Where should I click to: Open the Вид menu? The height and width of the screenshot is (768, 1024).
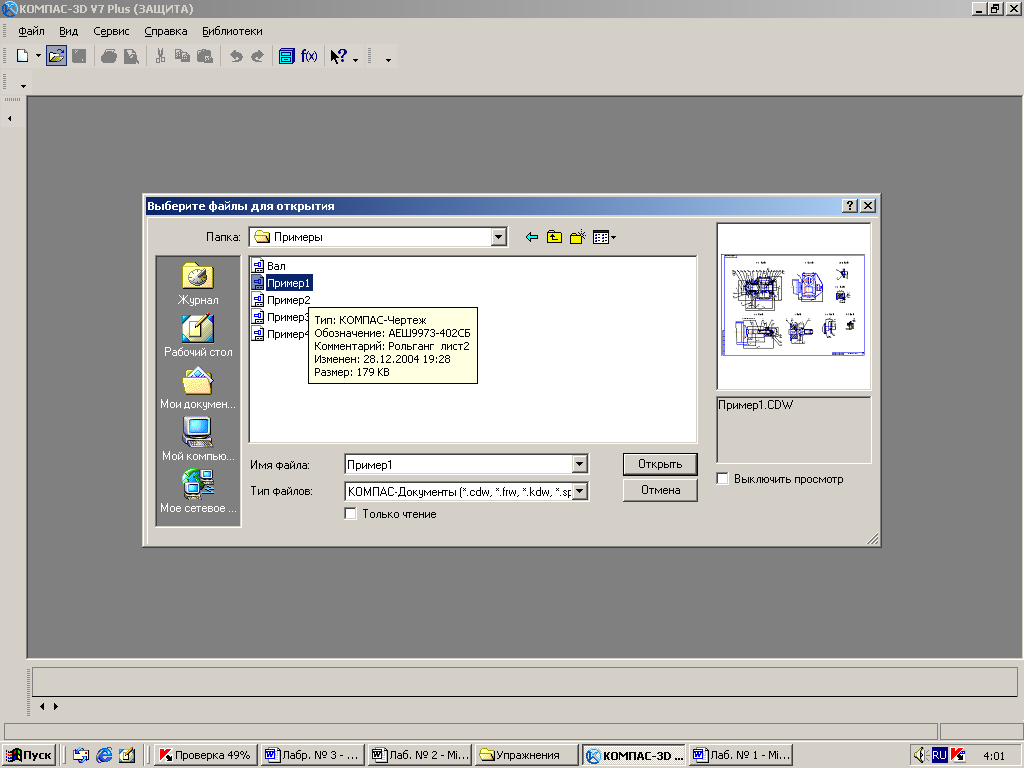(69, 31)
